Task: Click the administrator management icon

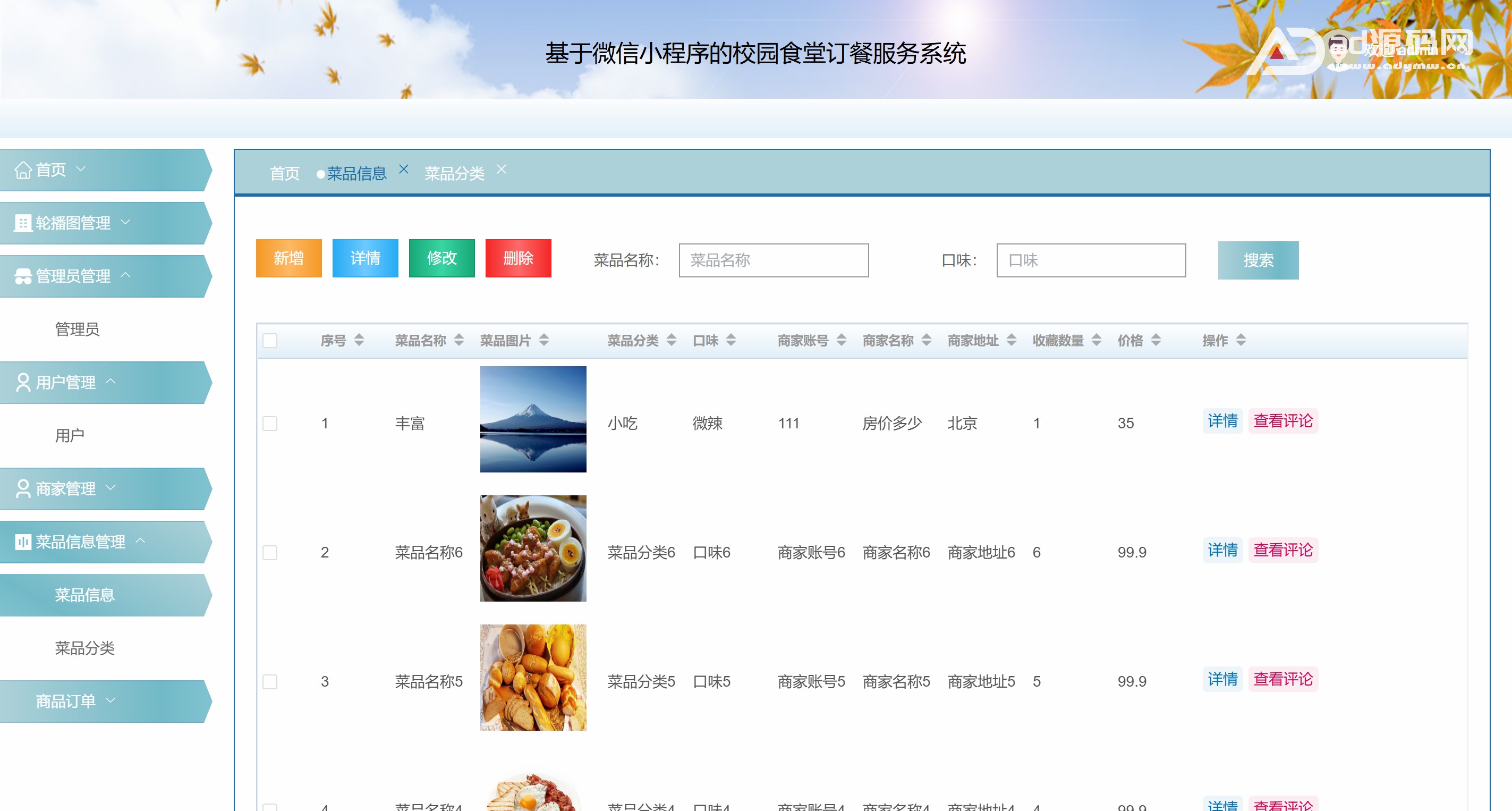Action: (x=23, y=276)
